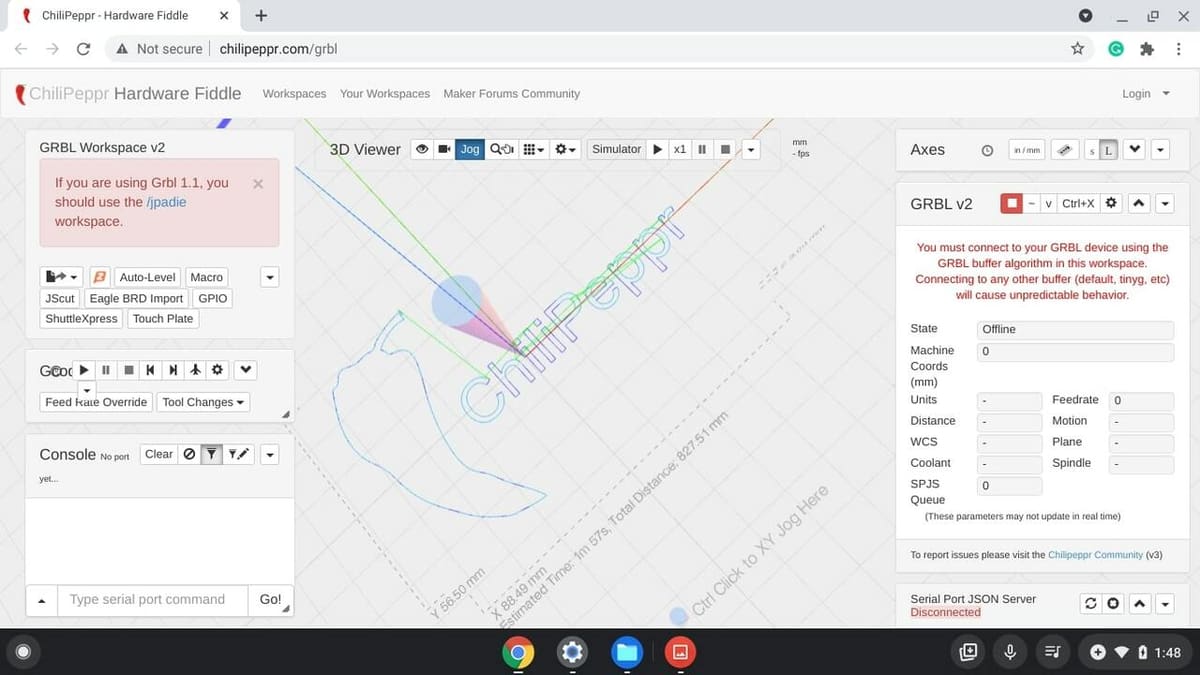Open the Axes caret options menu
Screen dimensions: 1200x675
(1160, 150)
